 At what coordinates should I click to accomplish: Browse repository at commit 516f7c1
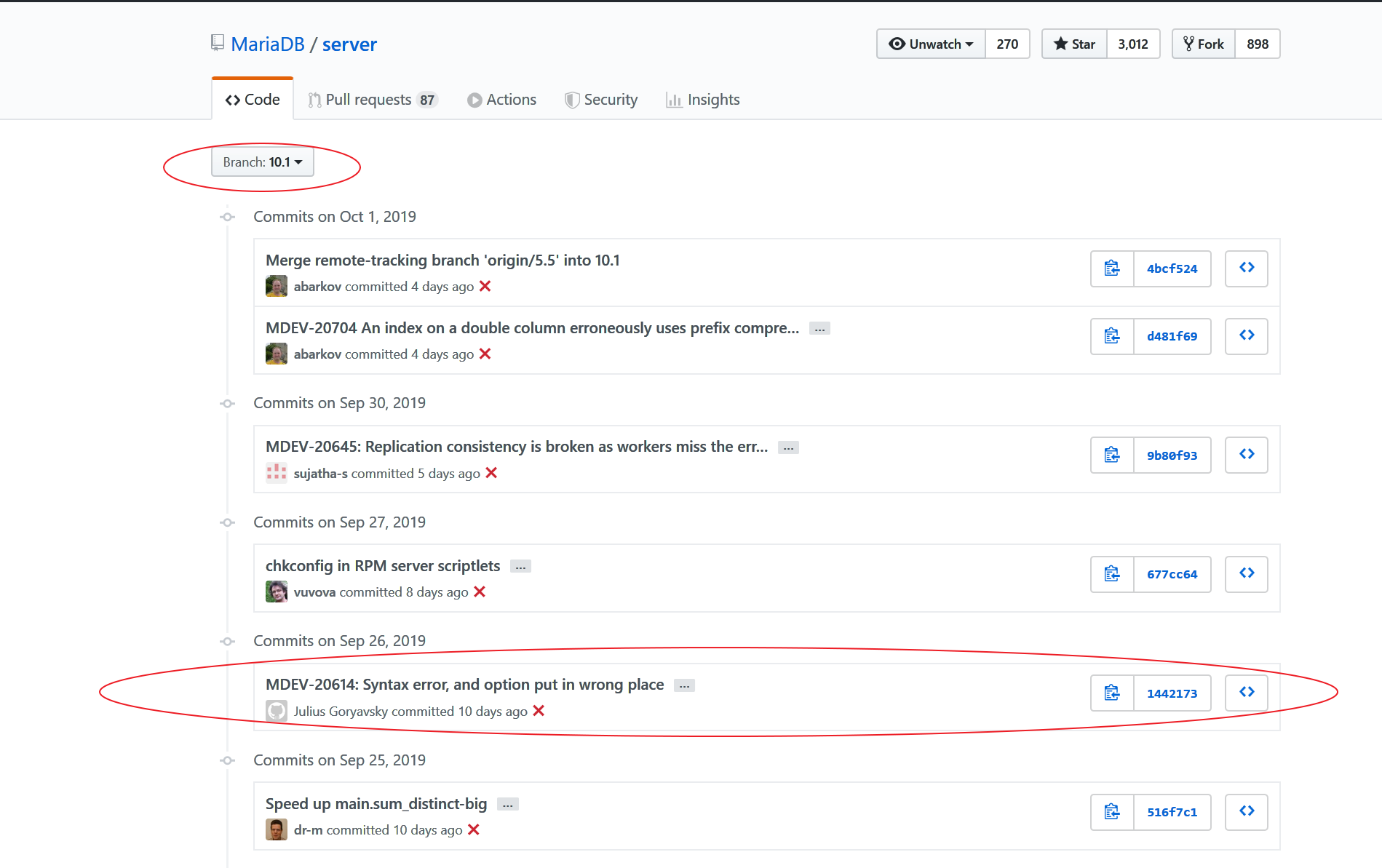point(1246,811)
